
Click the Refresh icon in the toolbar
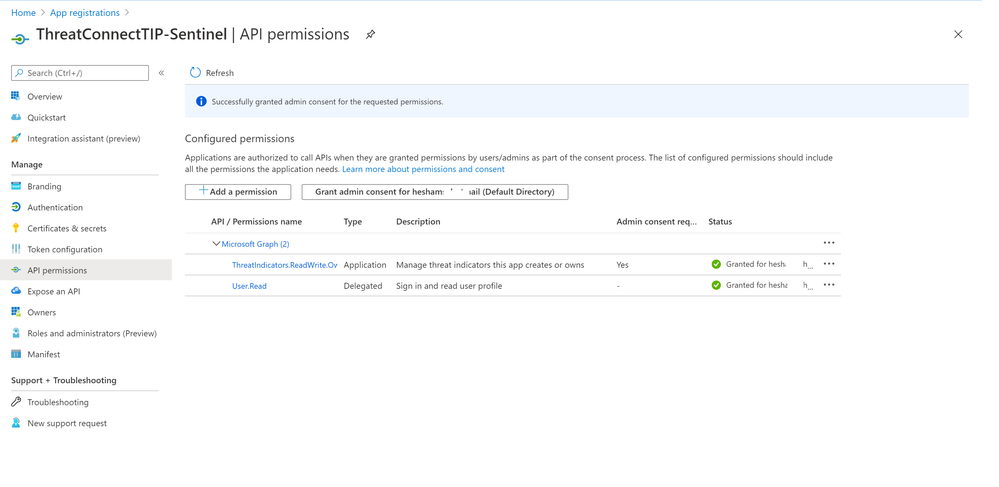tap(195, 73)
